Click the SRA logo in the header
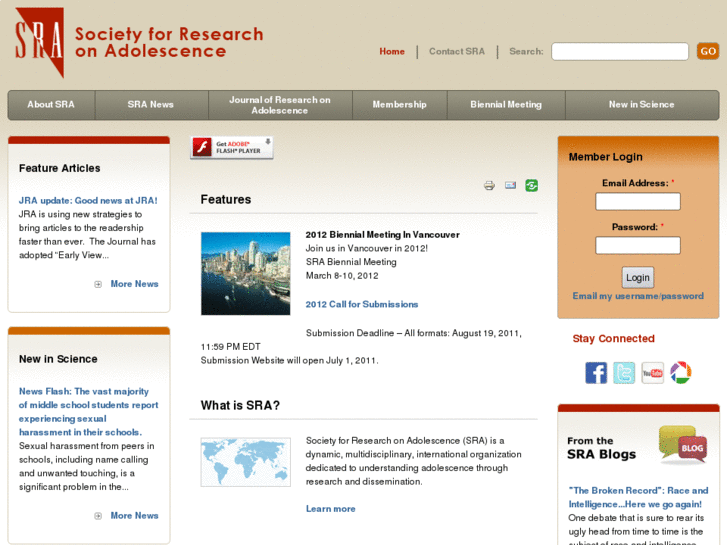 (39, 42)
